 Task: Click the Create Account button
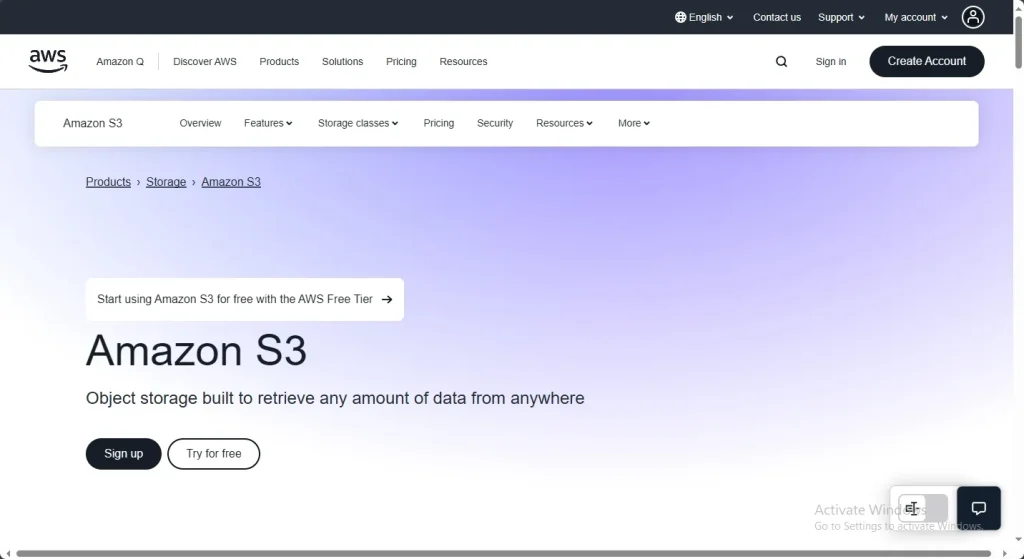pyautogui.click(x=926, y=61)
